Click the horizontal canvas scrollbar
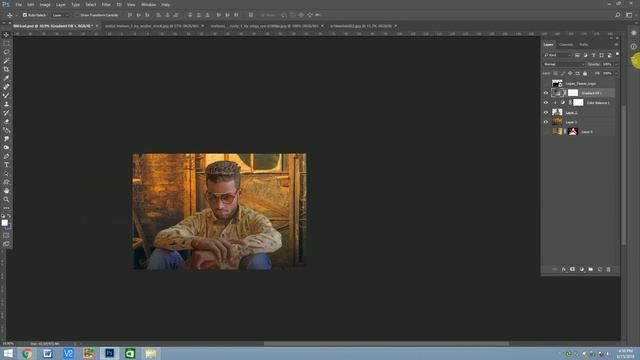This screenshot has width=640, height=360. (x=386, y=344)
